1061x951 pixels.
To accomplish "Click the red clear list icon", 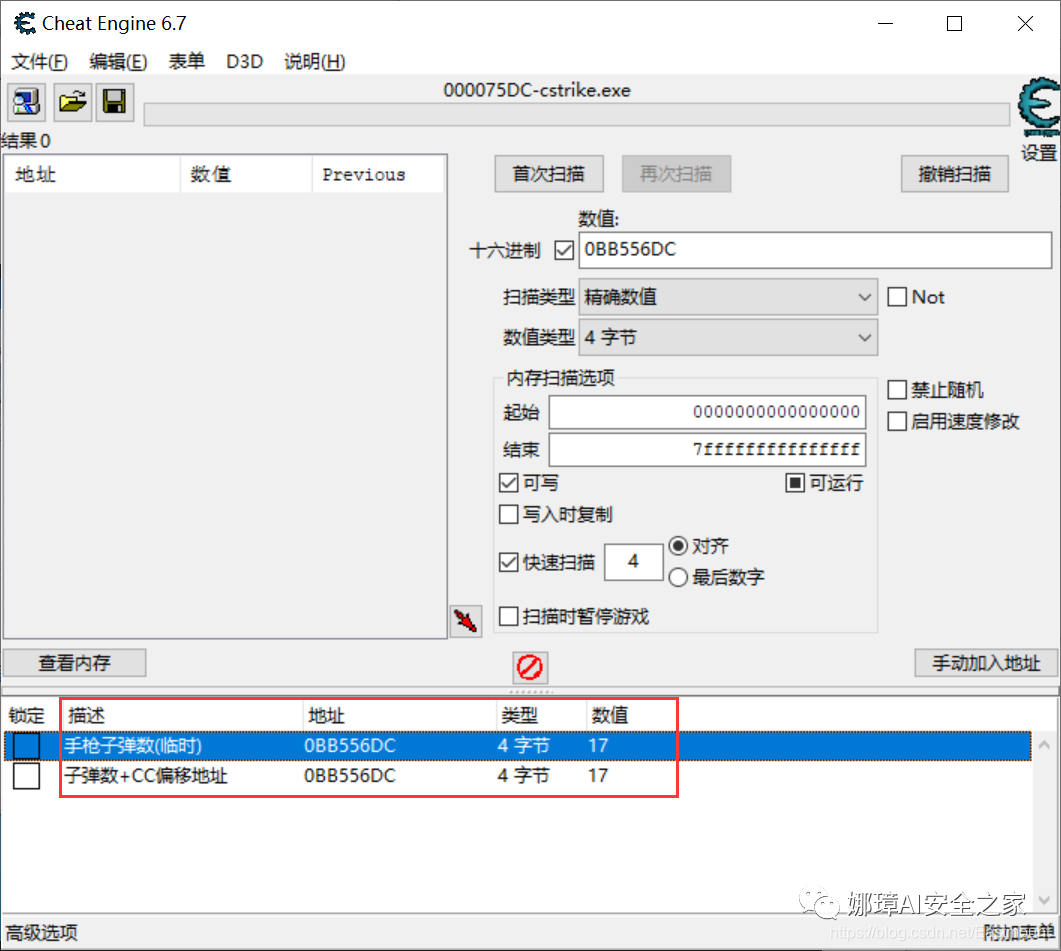I will point(529,667).
